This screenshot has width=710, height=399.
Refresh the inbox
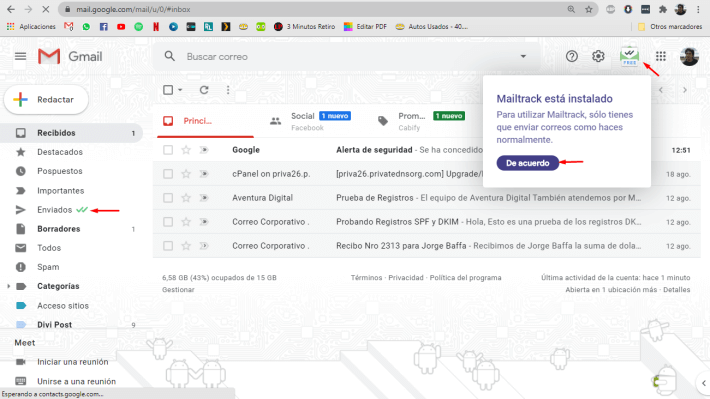(204, 90)
